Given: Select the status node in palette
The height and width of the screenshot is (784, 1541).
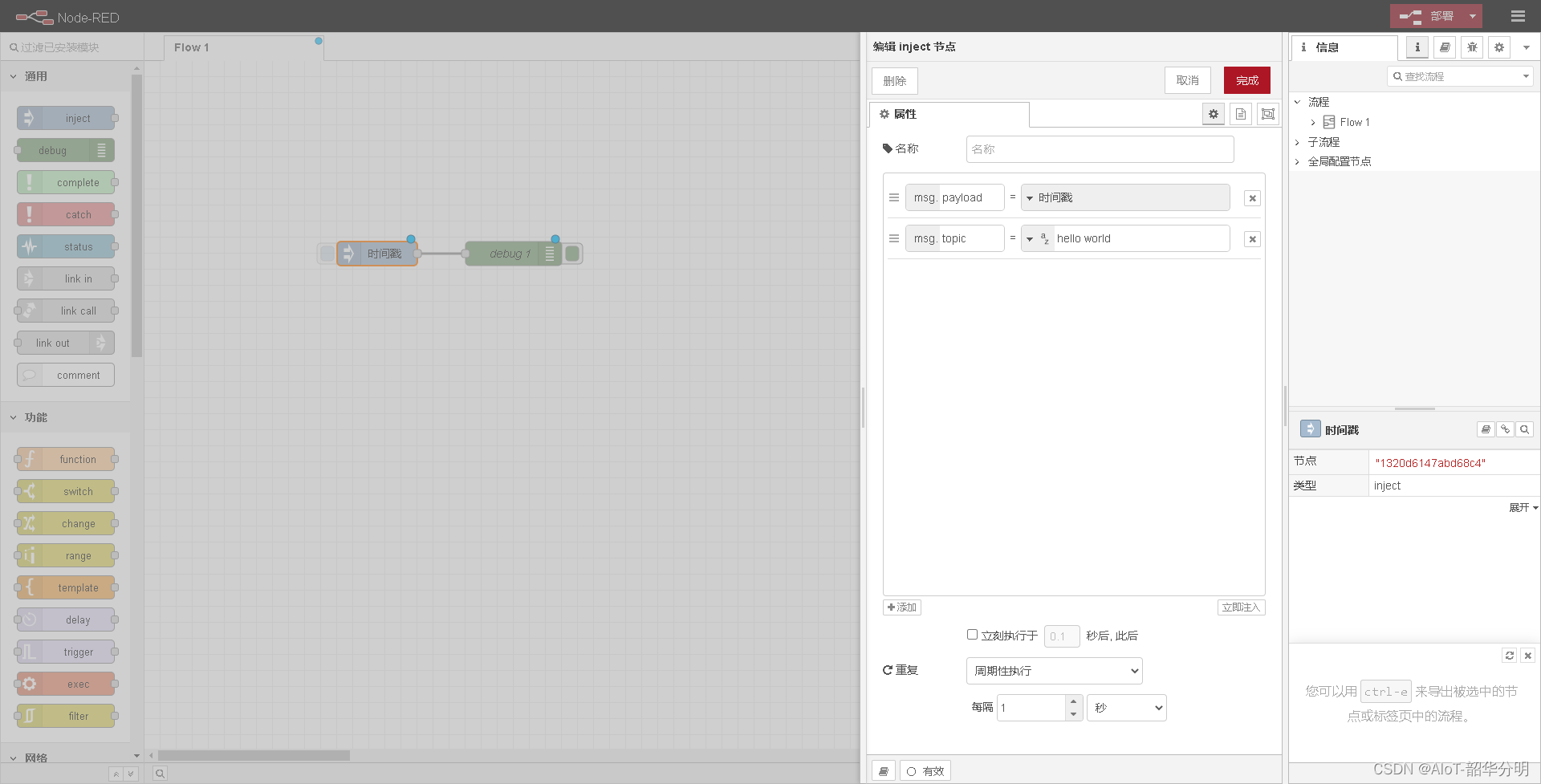Looking at the screenshot, I should pos(66,246).
